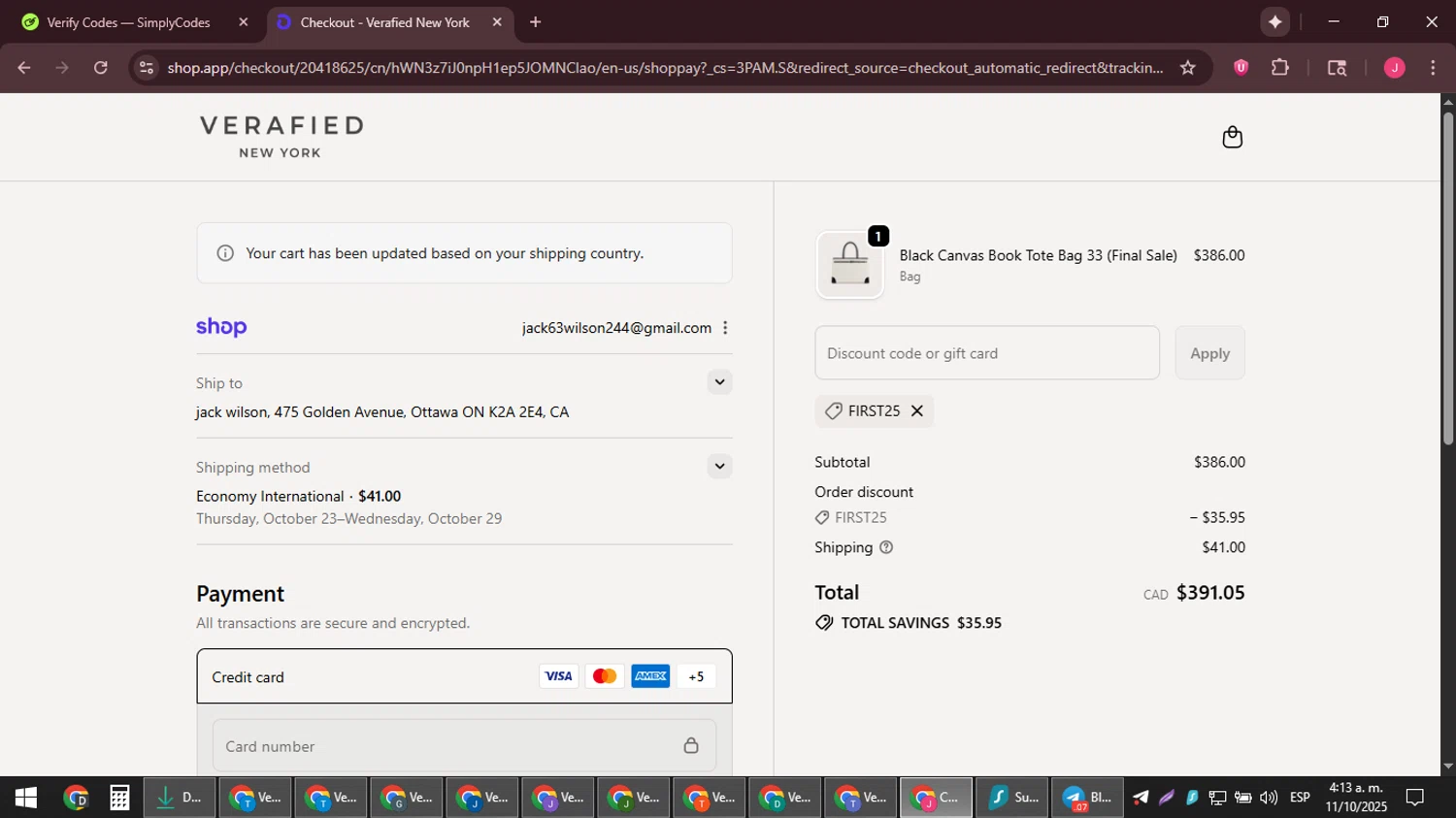Click the shipping address 475 Golden Avenue text

(382, 412)
